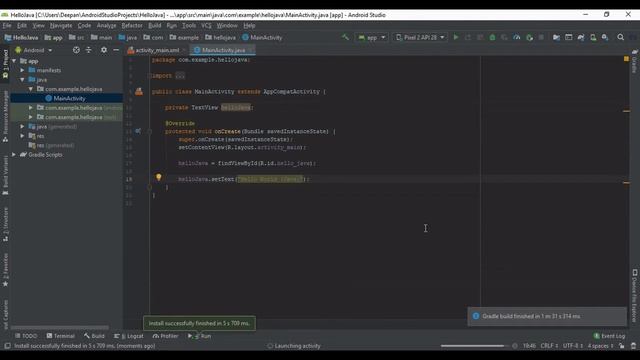Unfold the collapsed import block
The width and height of the screenshot is (640, 360).
(180, 76)
